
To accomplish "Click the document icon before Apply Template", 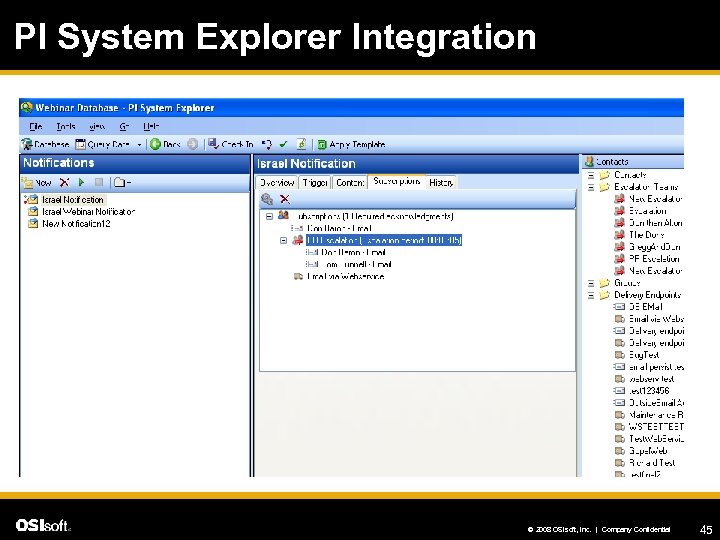I will 301,144.
